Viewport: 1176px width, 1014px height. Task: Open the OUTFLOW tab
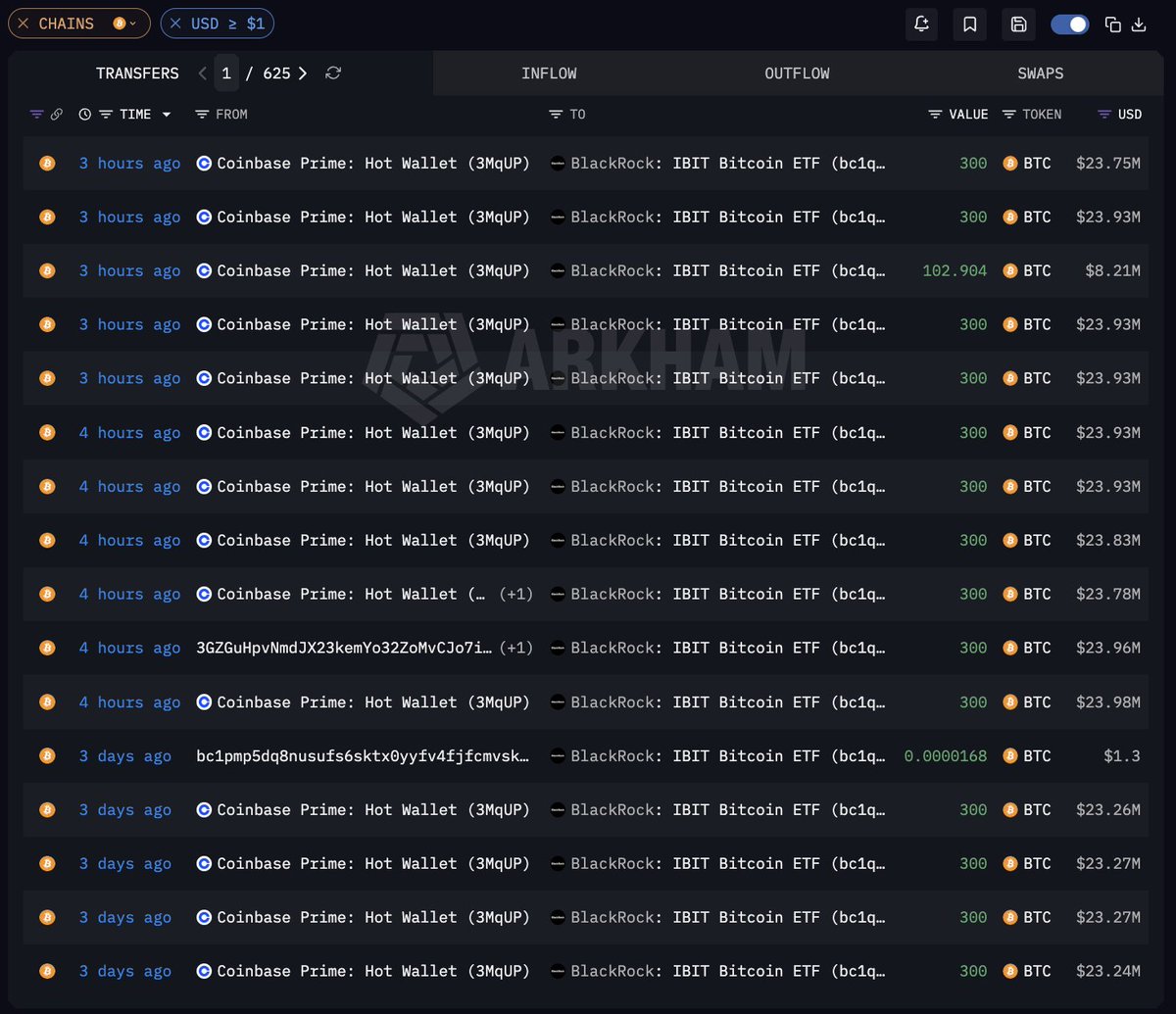797,73
